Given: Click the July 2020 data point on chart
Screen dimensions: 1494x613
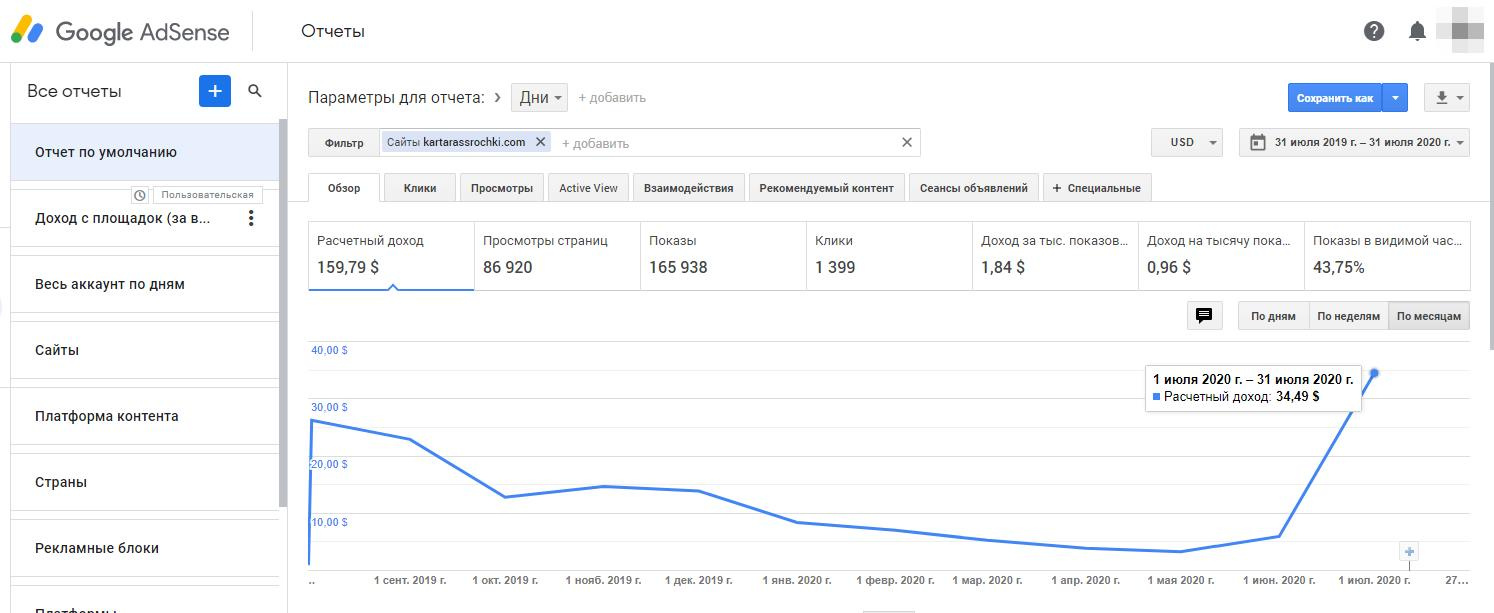Looking at the screenshot, I should click(1374, 373).
